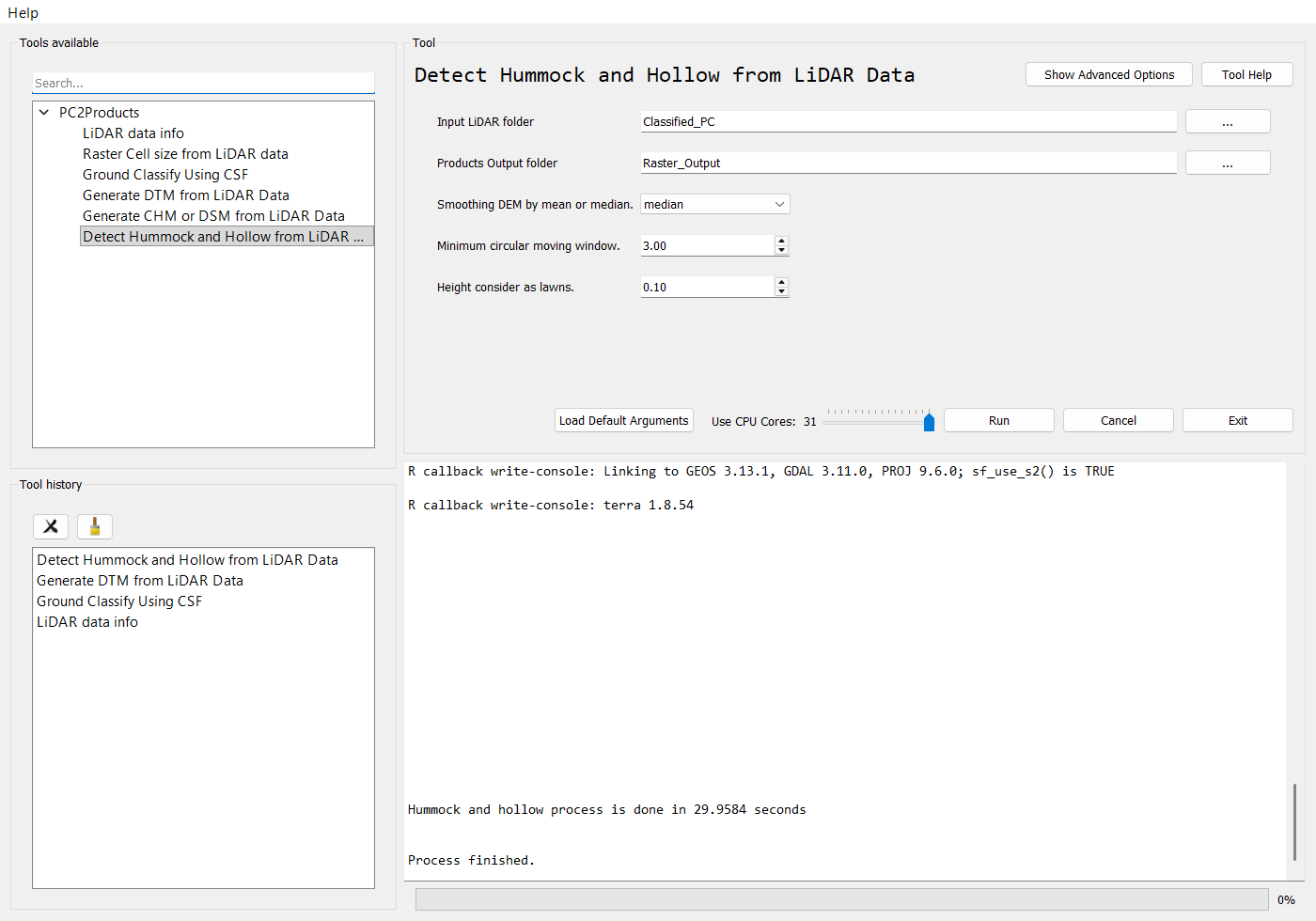1316x921 pixels.
Task: Browse for Products Output folder
Action: (1228, 163)
